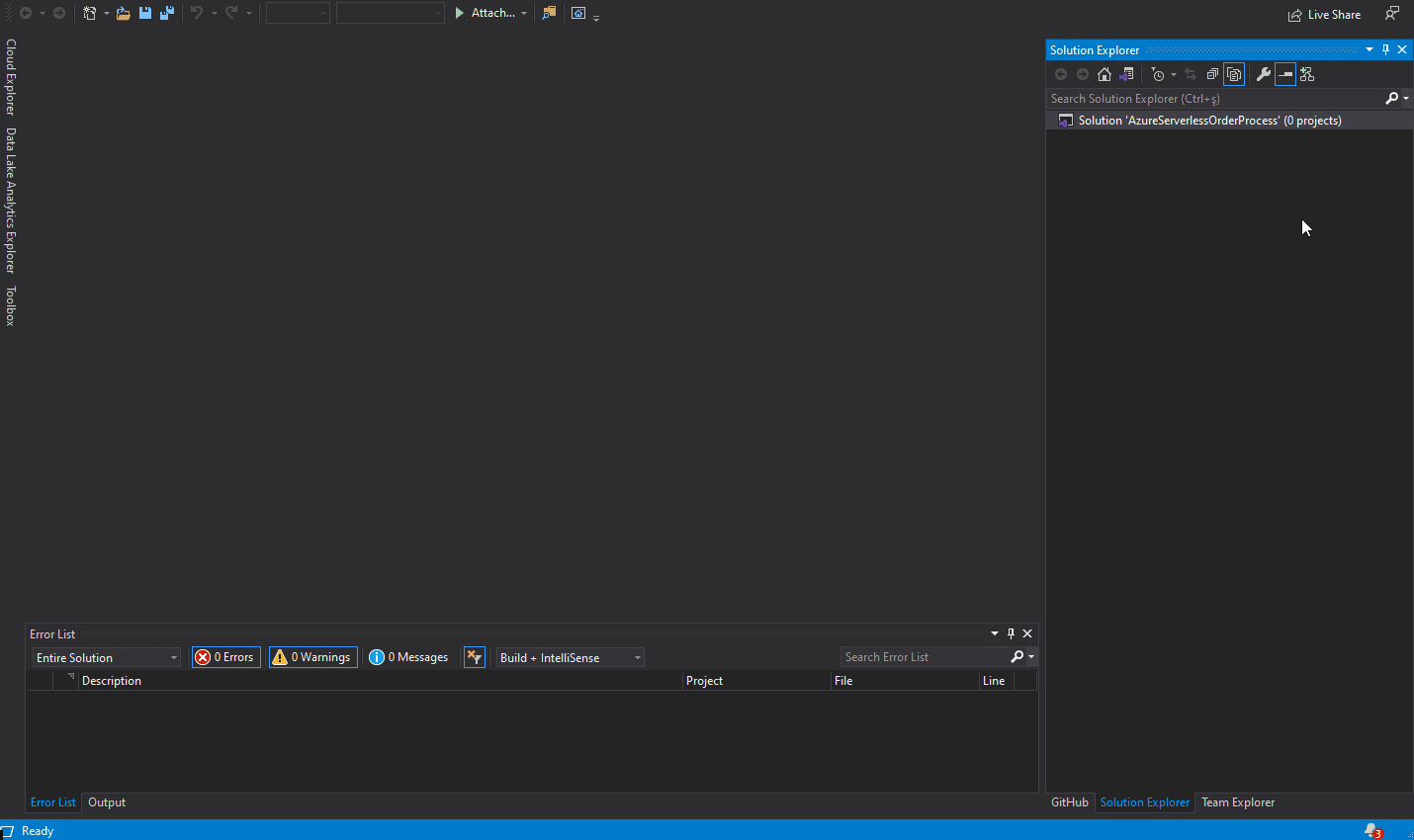The image size is (1414, 840).
Task: Switch to the GitHub tab
Action: [1070, 802]
